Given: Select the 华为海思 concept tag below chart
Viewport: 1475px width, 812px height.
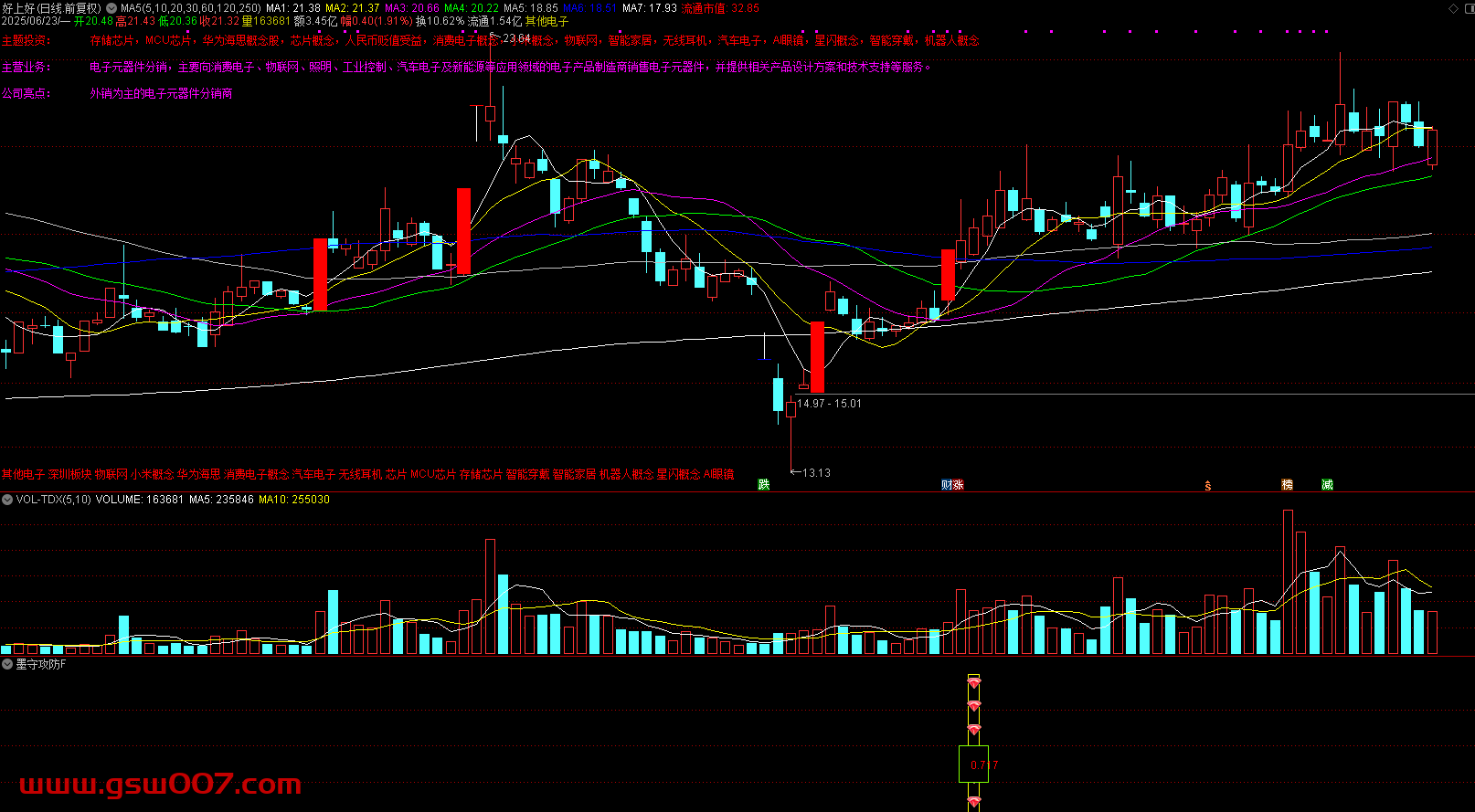Looking at the screenshot, I should 198,474.
